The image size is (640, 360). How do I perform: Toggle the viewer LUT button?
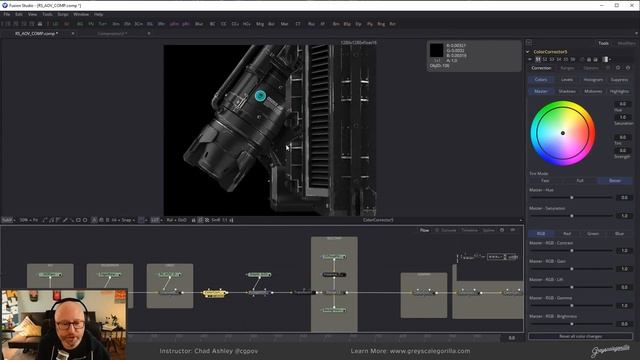(x=155, y=220)
